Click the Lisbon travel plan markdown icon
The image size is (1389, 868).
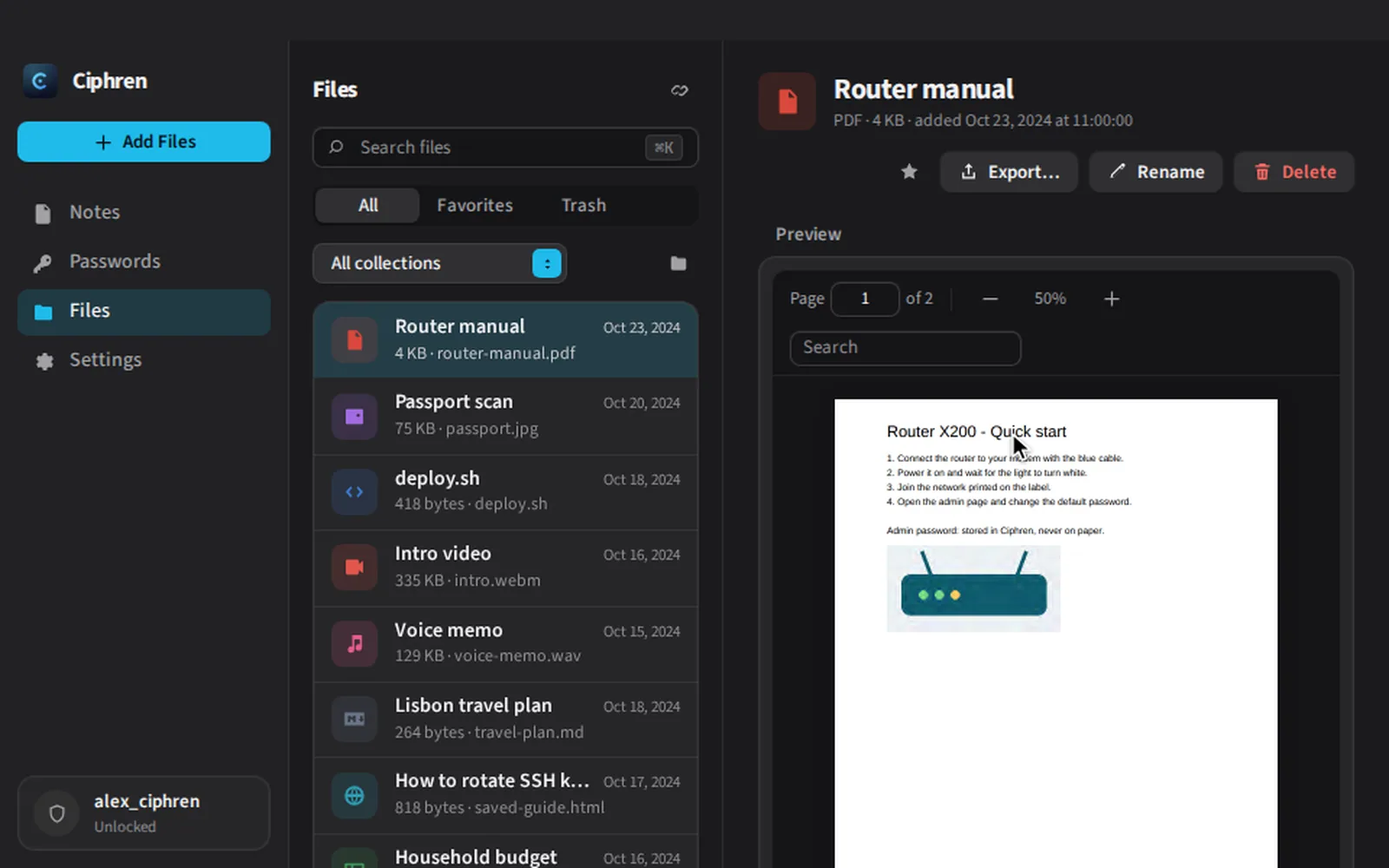tap(354, 720)
